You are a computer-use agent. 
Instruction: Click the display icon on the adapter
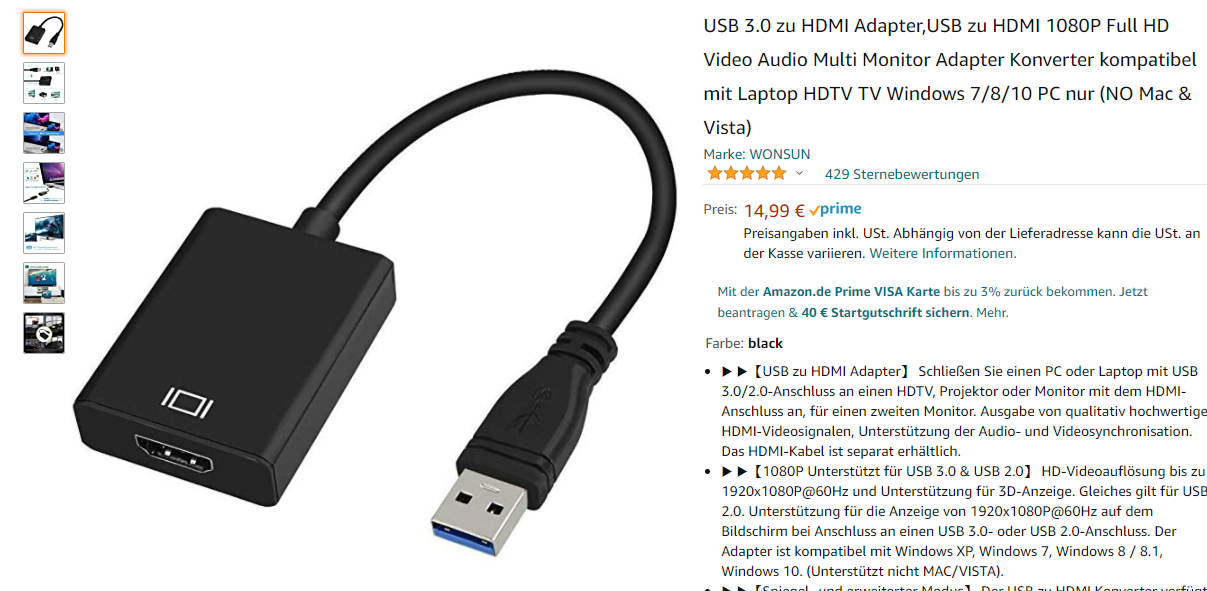point(187,403)
